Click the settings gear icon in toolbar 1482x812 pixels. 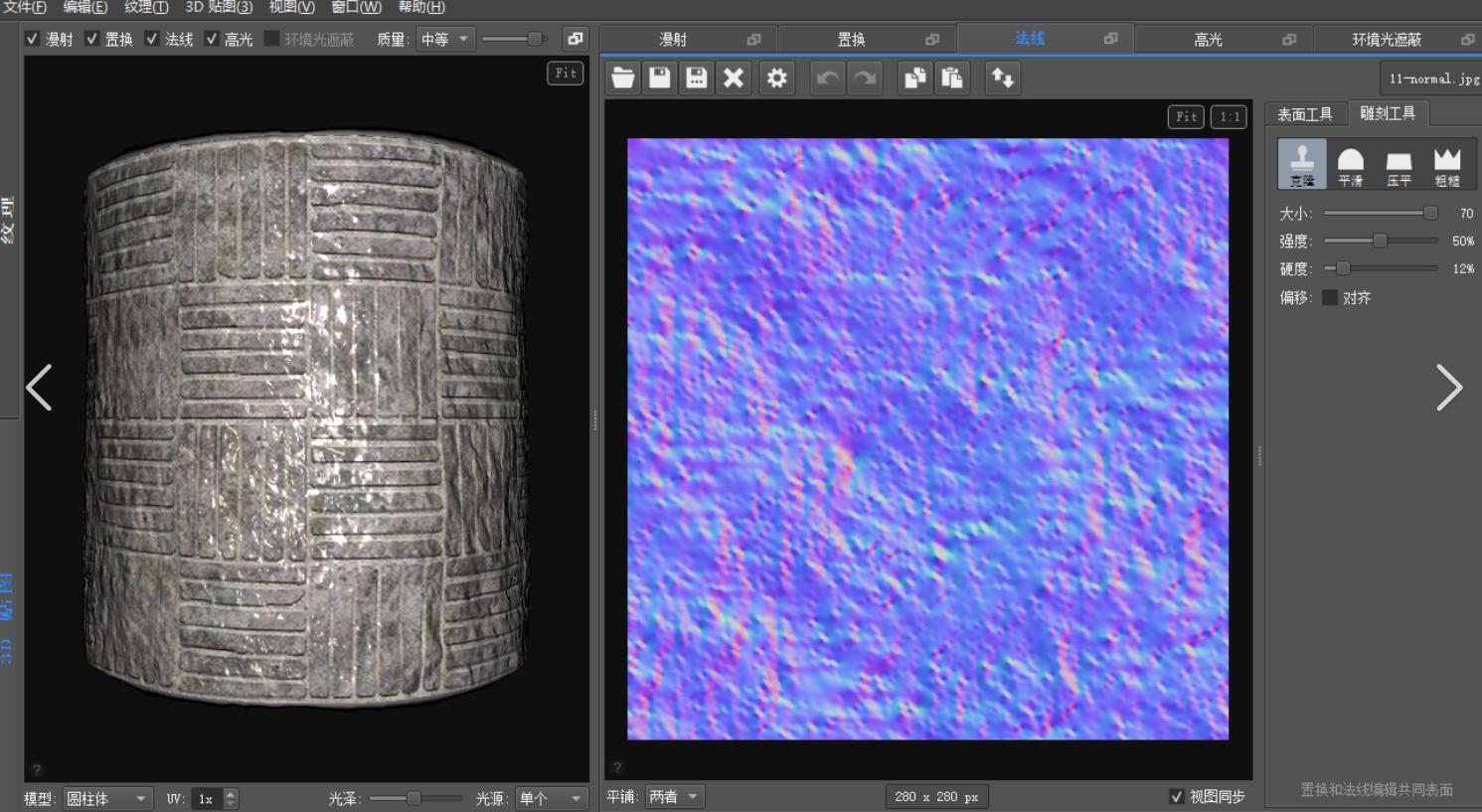(x=777, y=78)
